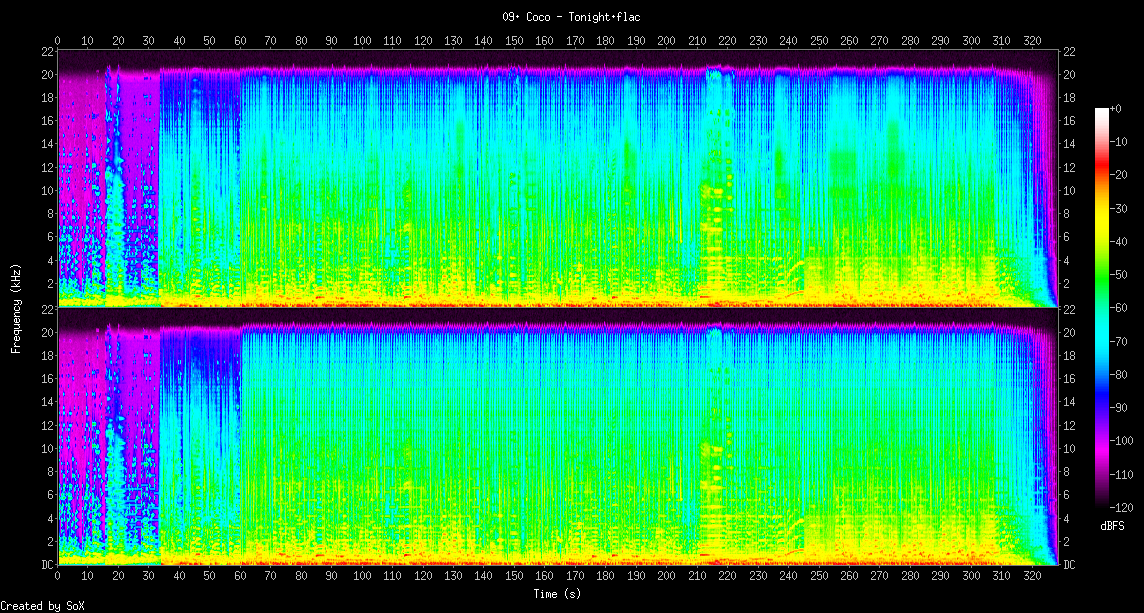Click the 60 second tick on bottom time axis
The width and height of the screenshot is (1144, 613).
(x=240, y=577)
